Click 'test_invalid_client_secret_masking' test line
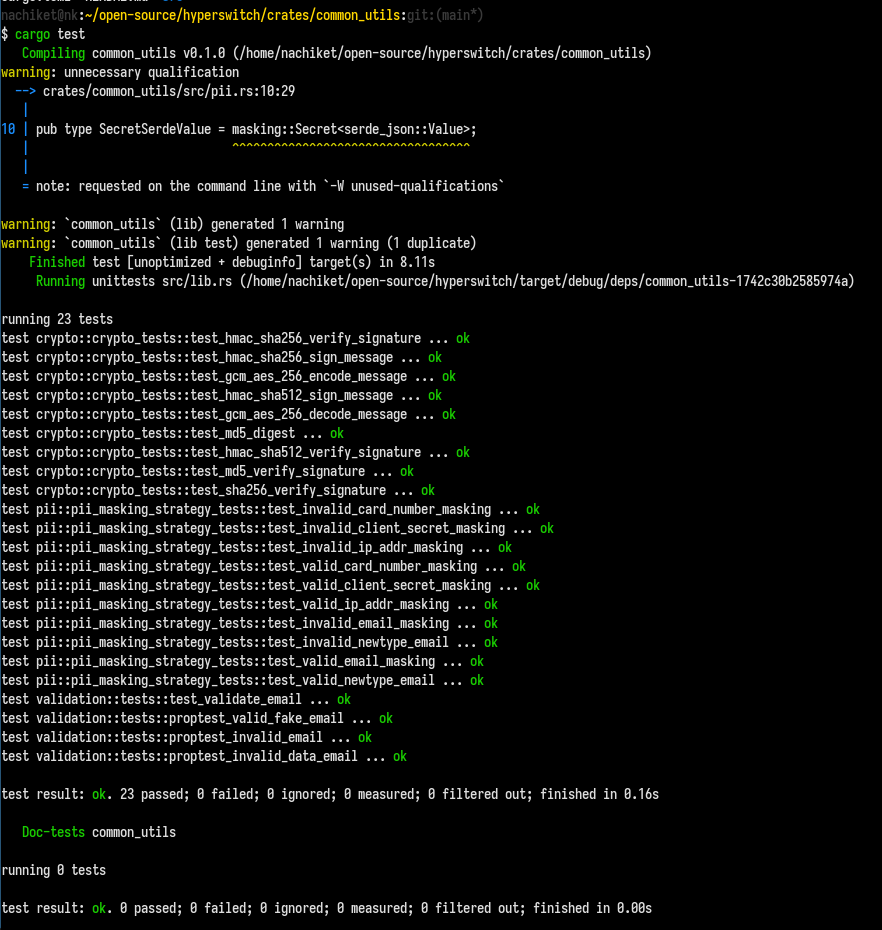 [278, 528]
